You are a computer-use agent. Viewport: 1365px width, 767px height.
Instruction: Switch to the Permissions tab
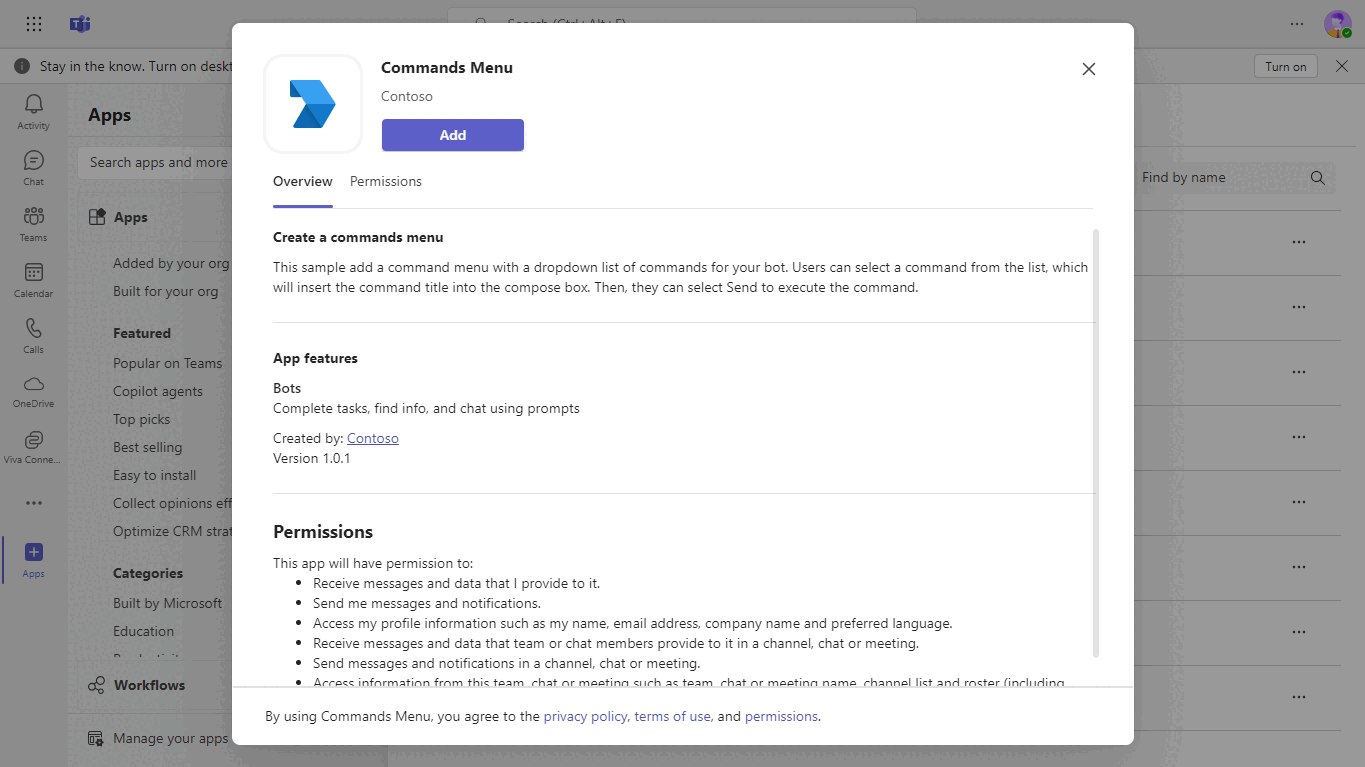coord(385,181)
